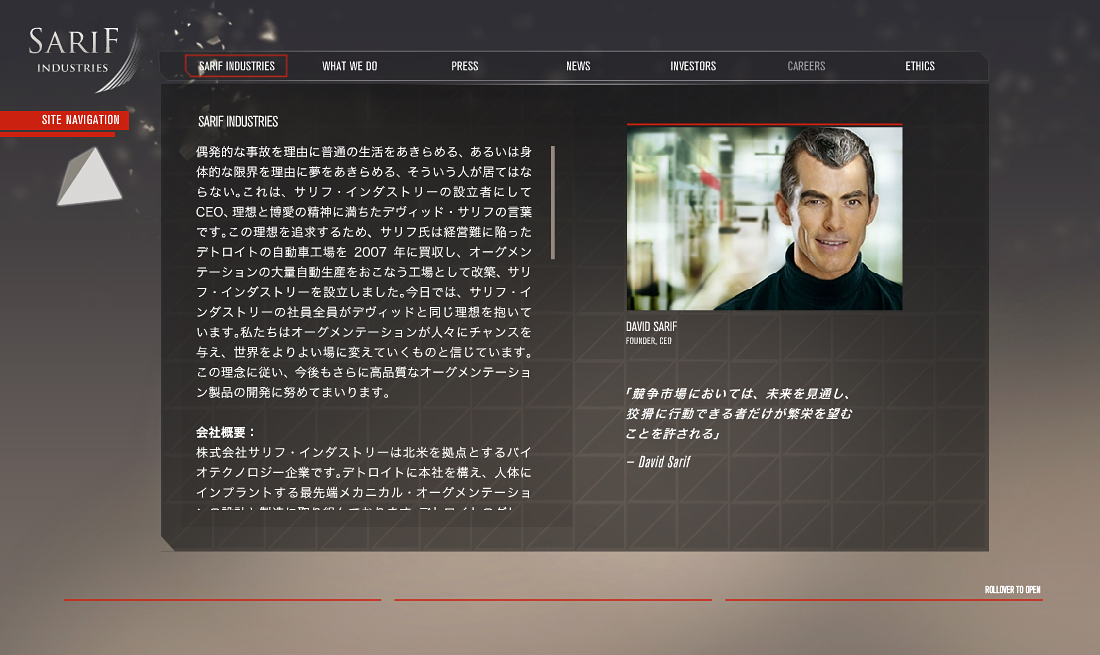Switch to the NEWS tab
The height and width of the screenshot is (655, 1100).
[x=578, y=66]
